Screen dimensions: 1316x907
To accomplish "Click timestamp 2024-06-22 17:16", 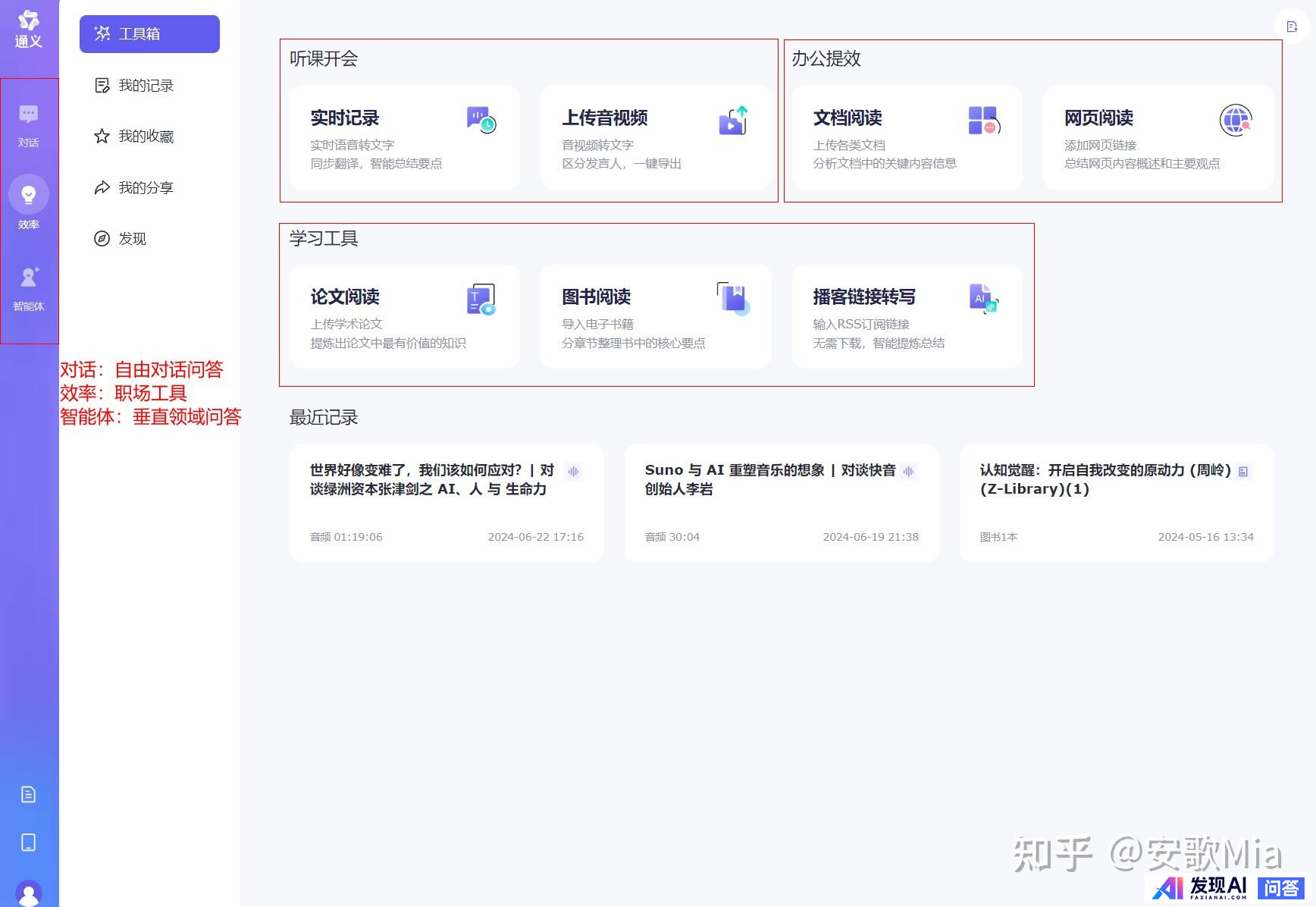I will tap(536, 537).
